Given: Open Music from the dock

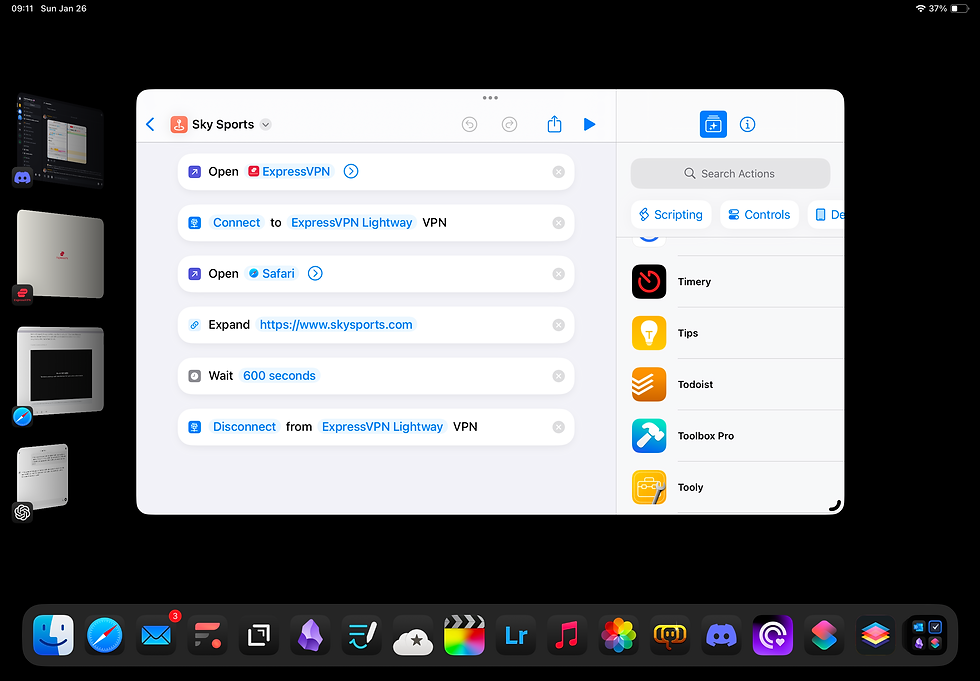Looking at the screenshot, I should pos(567,635).
